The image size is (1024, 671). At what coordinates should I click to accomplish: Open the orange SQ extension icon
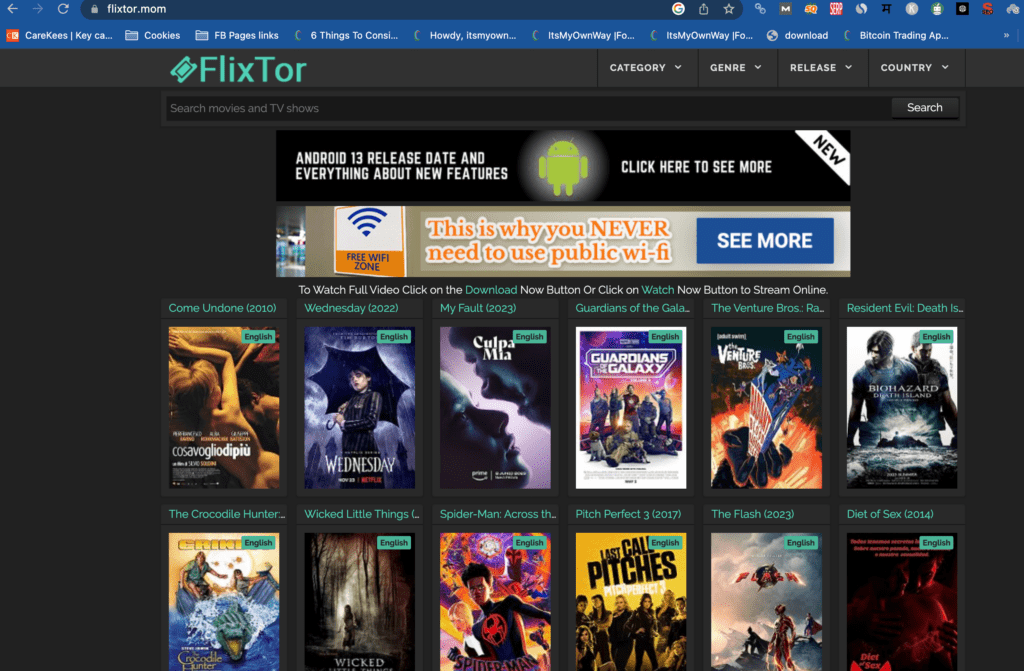[x=811, y=9]
